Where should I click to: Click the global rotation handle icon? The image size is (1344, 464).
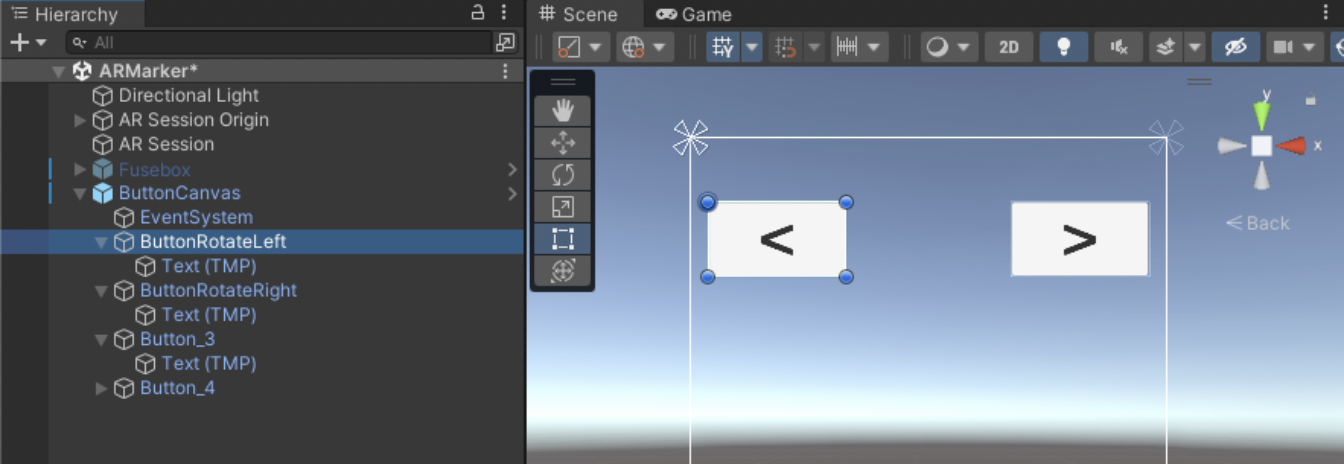click(x=632, y=47)
